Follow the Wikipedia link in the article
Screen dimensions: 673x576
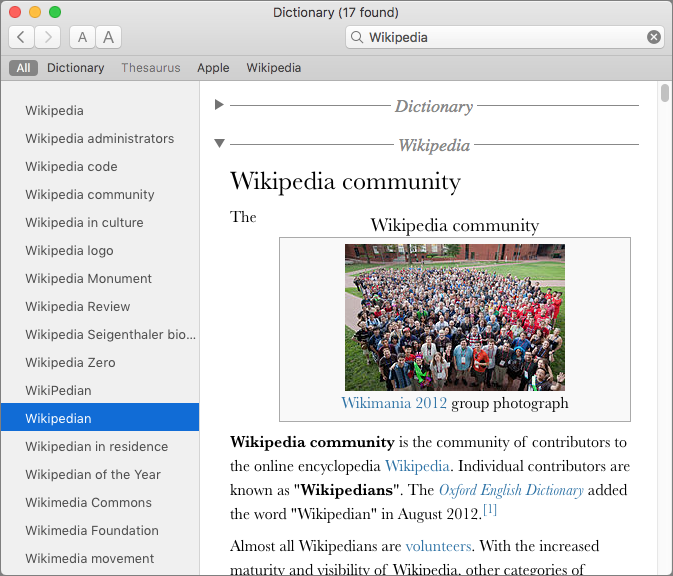pos(417,466)
